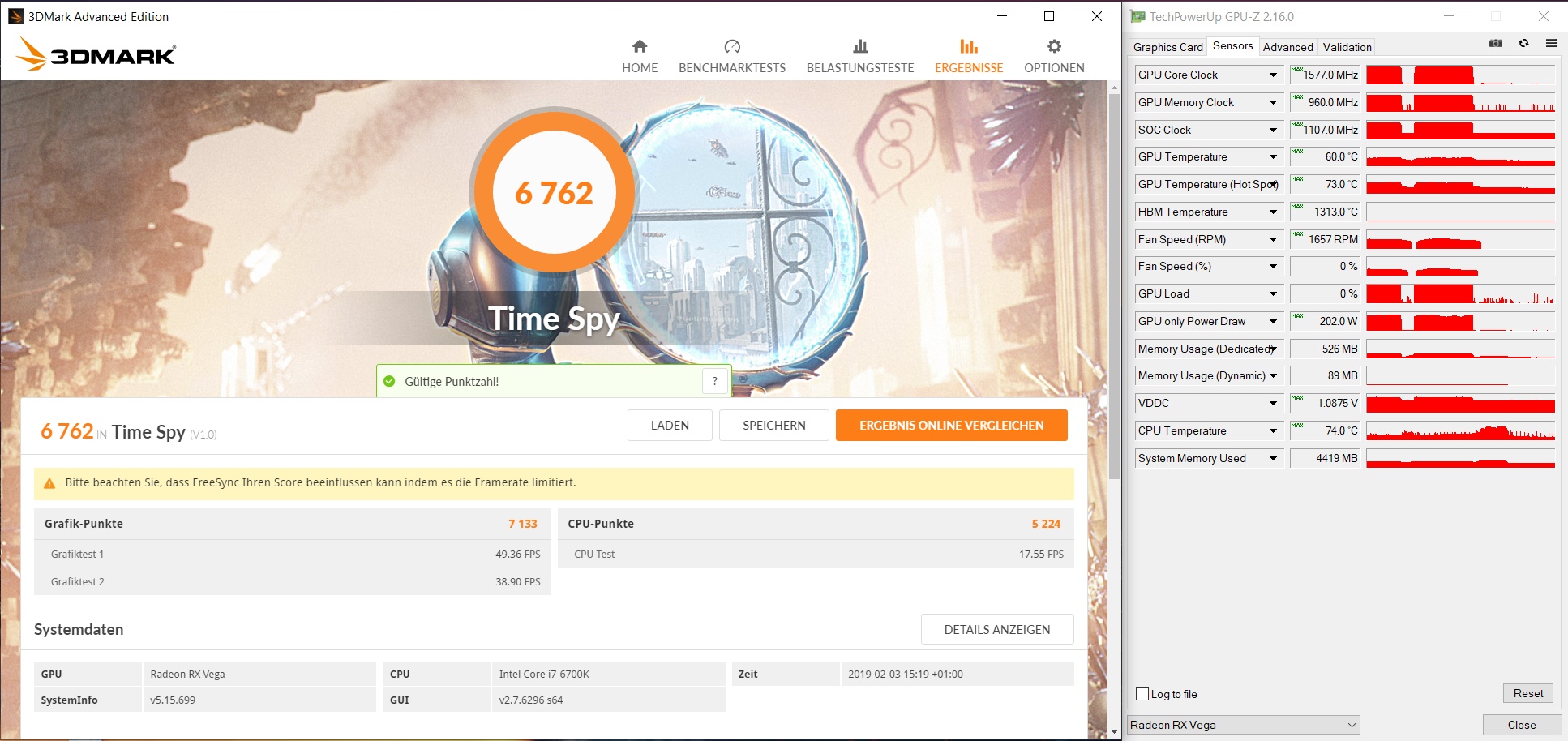Open Benchmarktests via the gauge icon
The height and width of the screenshot is (741, 1568).
click(732, 46)
